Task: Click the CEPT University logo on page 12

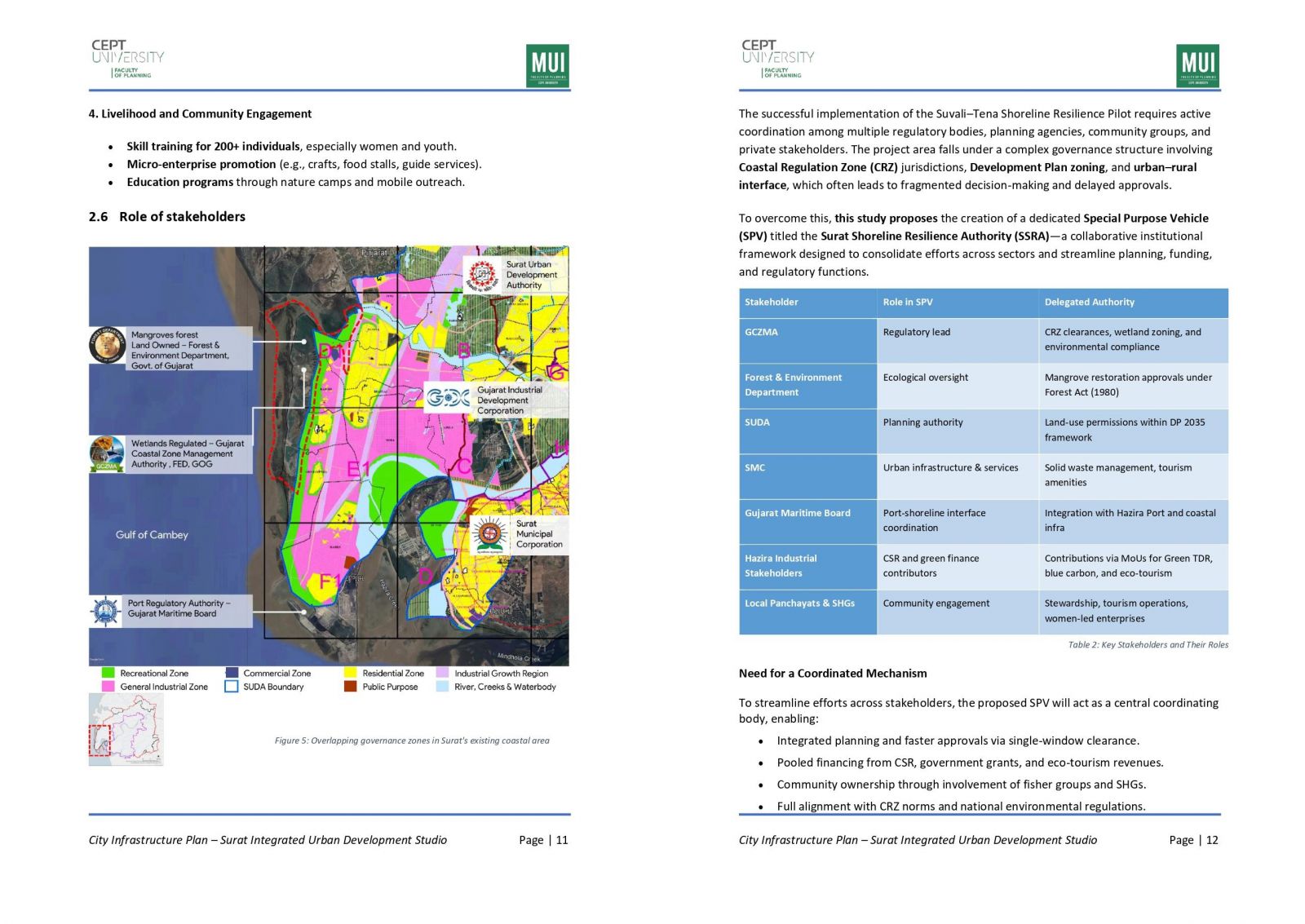Action: point(777,59)
